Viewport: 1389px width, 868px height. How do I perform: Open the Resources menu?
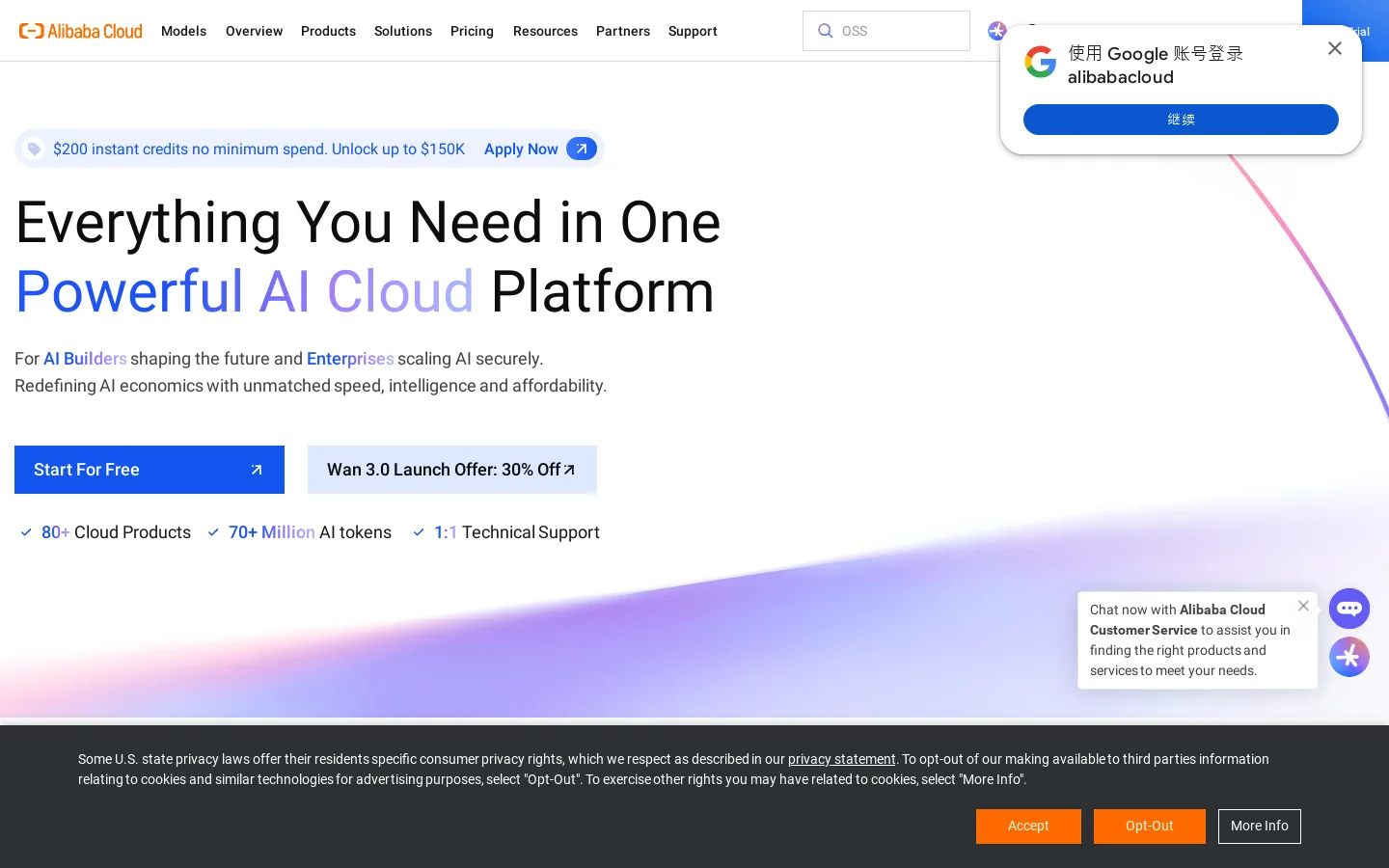click(x=545, y=31)
